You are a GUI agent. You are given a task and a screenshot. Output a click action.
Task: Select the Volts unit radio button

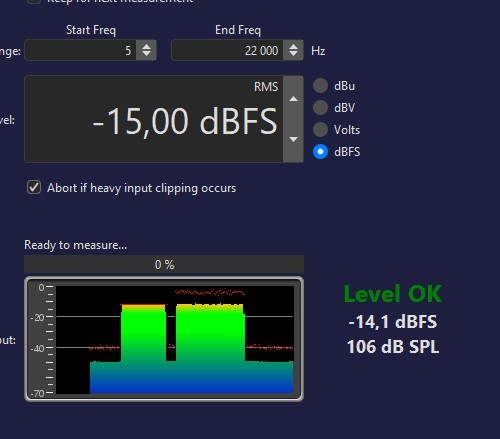click(x=320, y=130)
